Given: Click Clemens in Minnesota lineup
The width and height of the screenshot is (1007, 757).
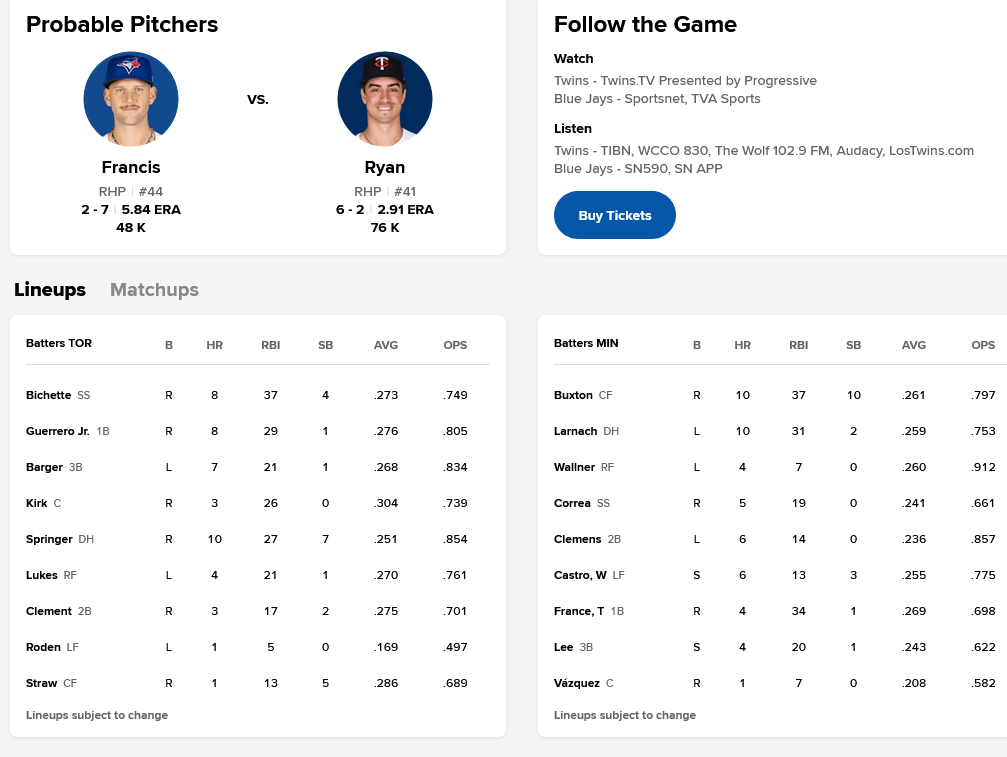Looking at the screenshot, I should click(578, 539).
